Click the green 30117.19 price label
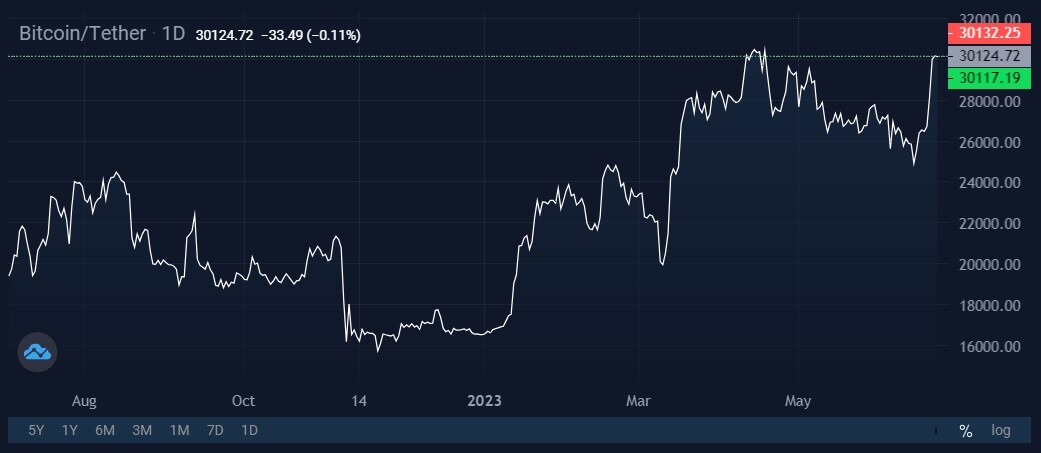This screenshot has width=1041, height=453. (989, 78)
